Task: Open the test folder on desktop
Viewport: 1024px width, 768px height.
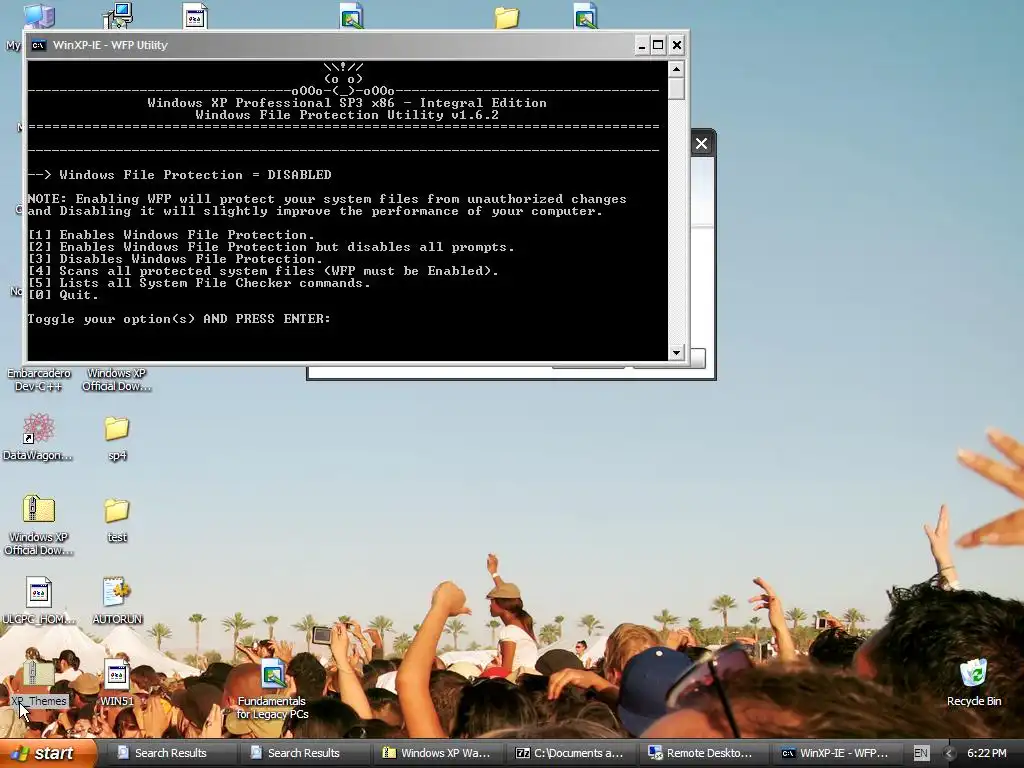Action: click(117, 519)
